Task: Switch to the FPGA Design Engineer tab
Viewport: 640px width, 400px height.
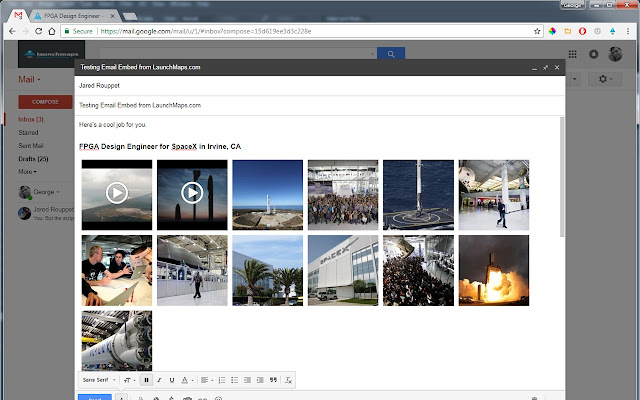Action: click(x=72, y=16)
